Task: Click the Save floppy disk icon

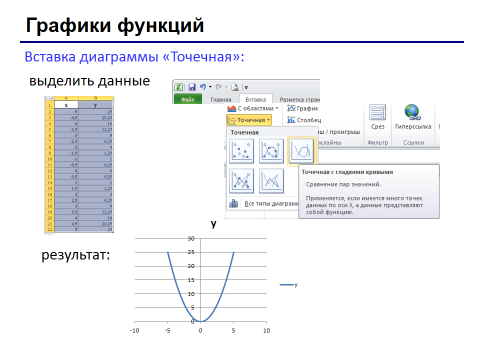Action: [x=192, y=87]
